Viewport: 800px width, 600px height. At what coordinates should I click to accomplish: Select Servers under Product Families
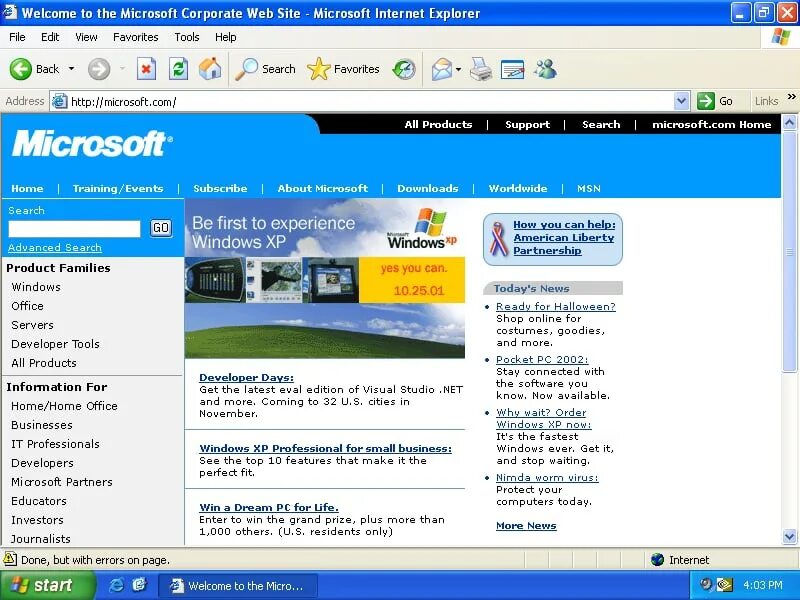(x=32, y=325)
